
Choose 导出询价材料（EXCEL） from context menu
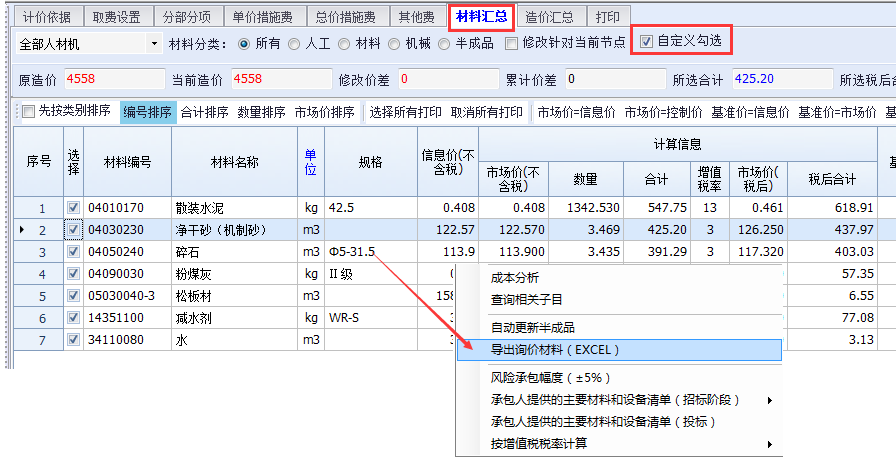[555, 350]
